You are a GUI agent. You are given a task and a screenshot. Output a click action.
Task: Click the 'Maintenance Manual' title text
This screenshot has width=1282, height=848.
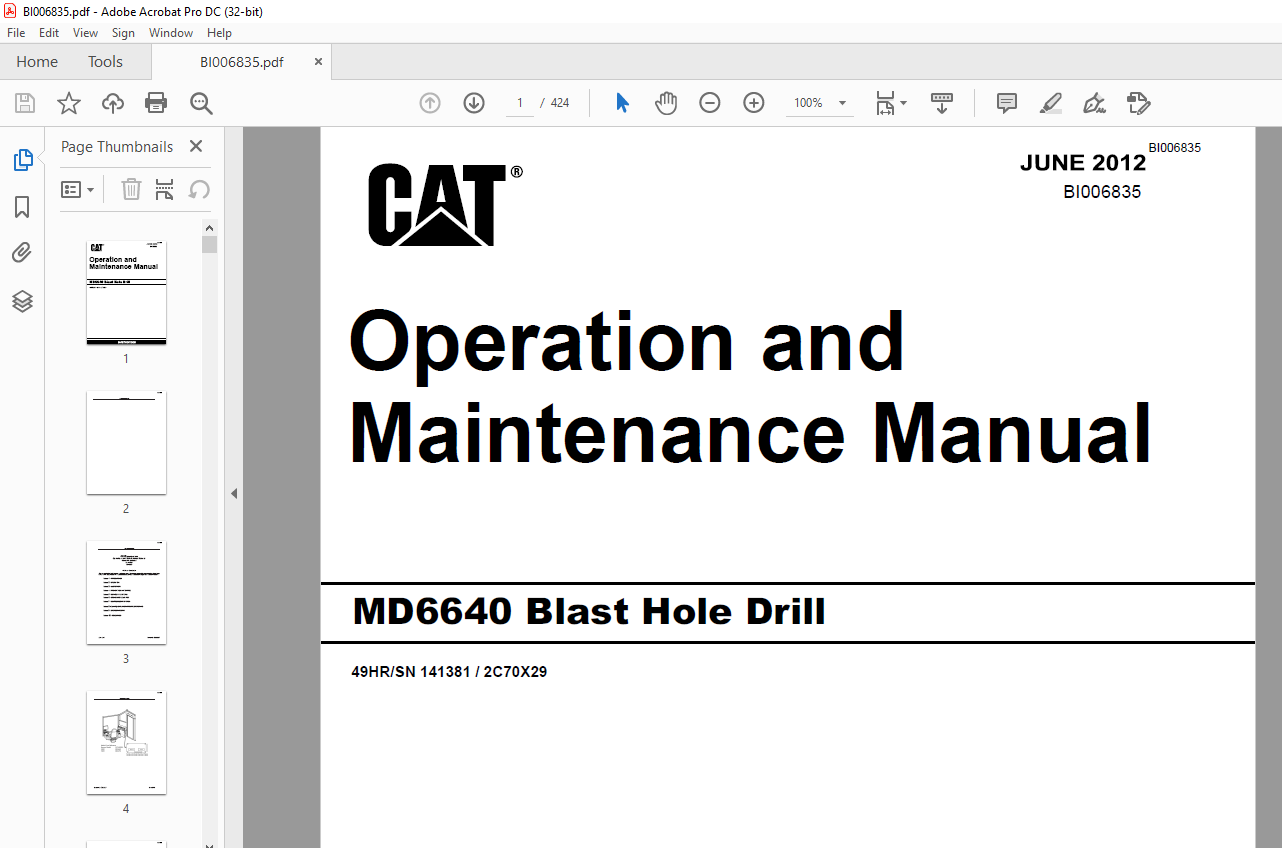pyautogui.click(x=750, y=433)
